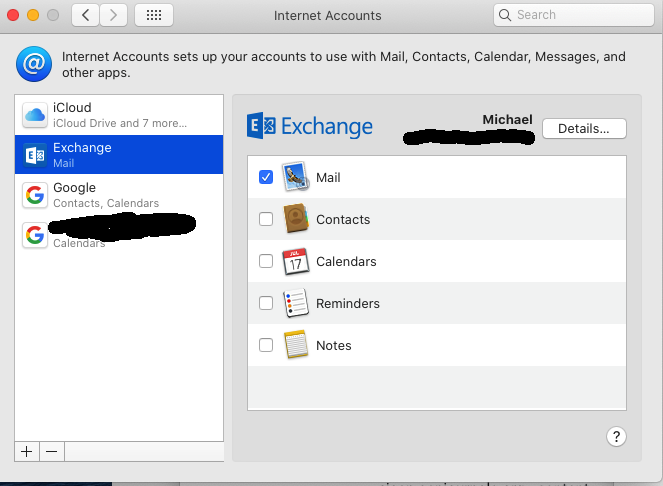663x486 pixels.
Task: Click the Google logo of the redacted account
Action: [x=35, y=236]
